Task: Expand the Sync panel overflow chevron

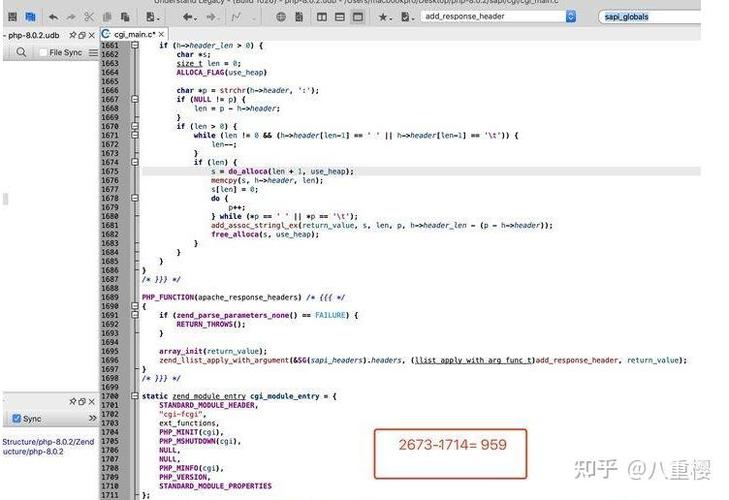Action: 93,419
